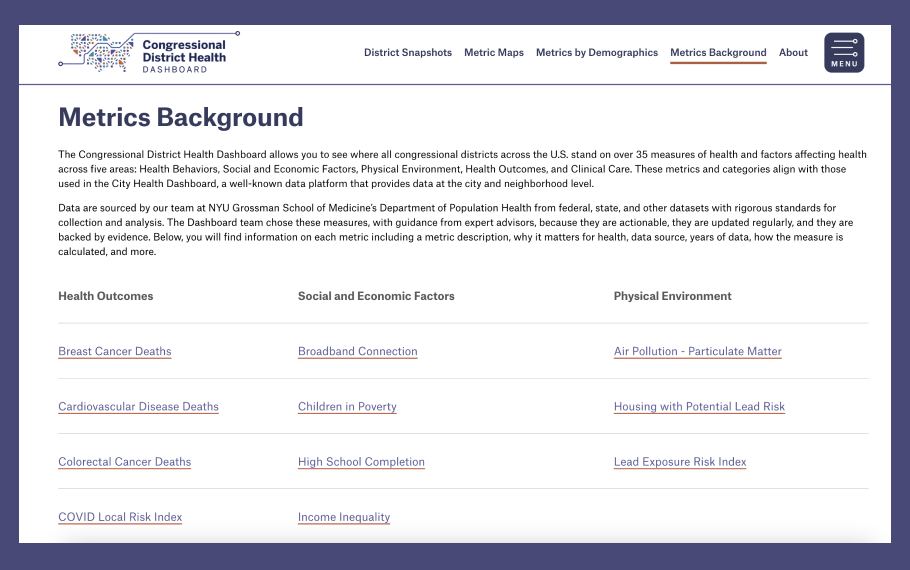Viewport: 910px width, 570px height.
Task: Open the Lead Exposure Risk Index link
Action: (x=680, y=462)
